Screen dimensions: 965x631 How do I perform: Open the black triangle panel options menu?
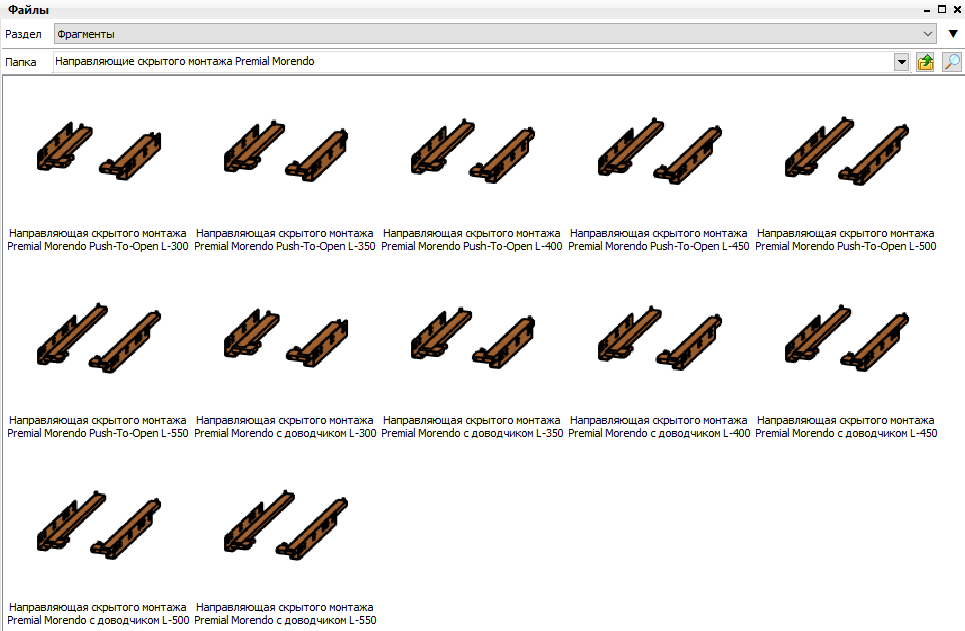[953, 34]
